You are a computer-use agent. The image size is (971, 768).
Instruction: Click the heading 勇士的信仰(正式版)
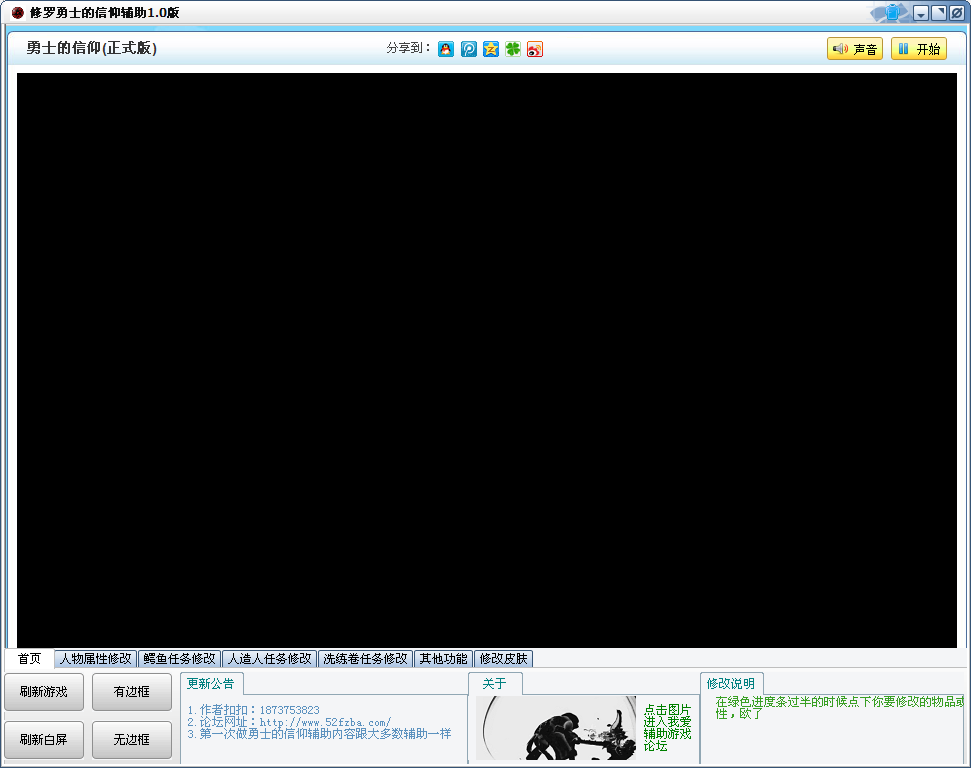point(92,48)
